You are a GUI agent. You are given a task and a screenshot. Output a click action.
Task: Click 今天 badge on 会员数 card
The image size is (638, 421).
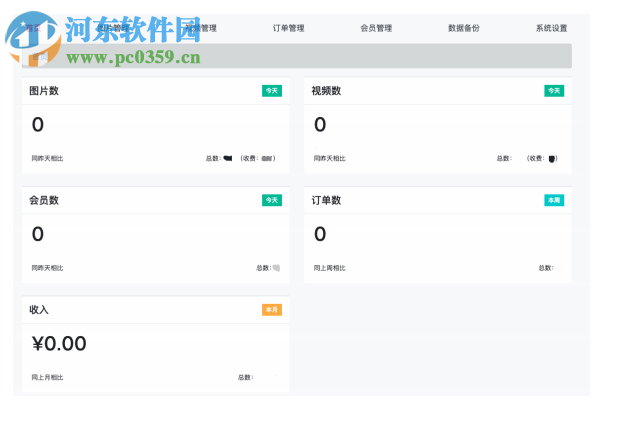coord(272,200)
